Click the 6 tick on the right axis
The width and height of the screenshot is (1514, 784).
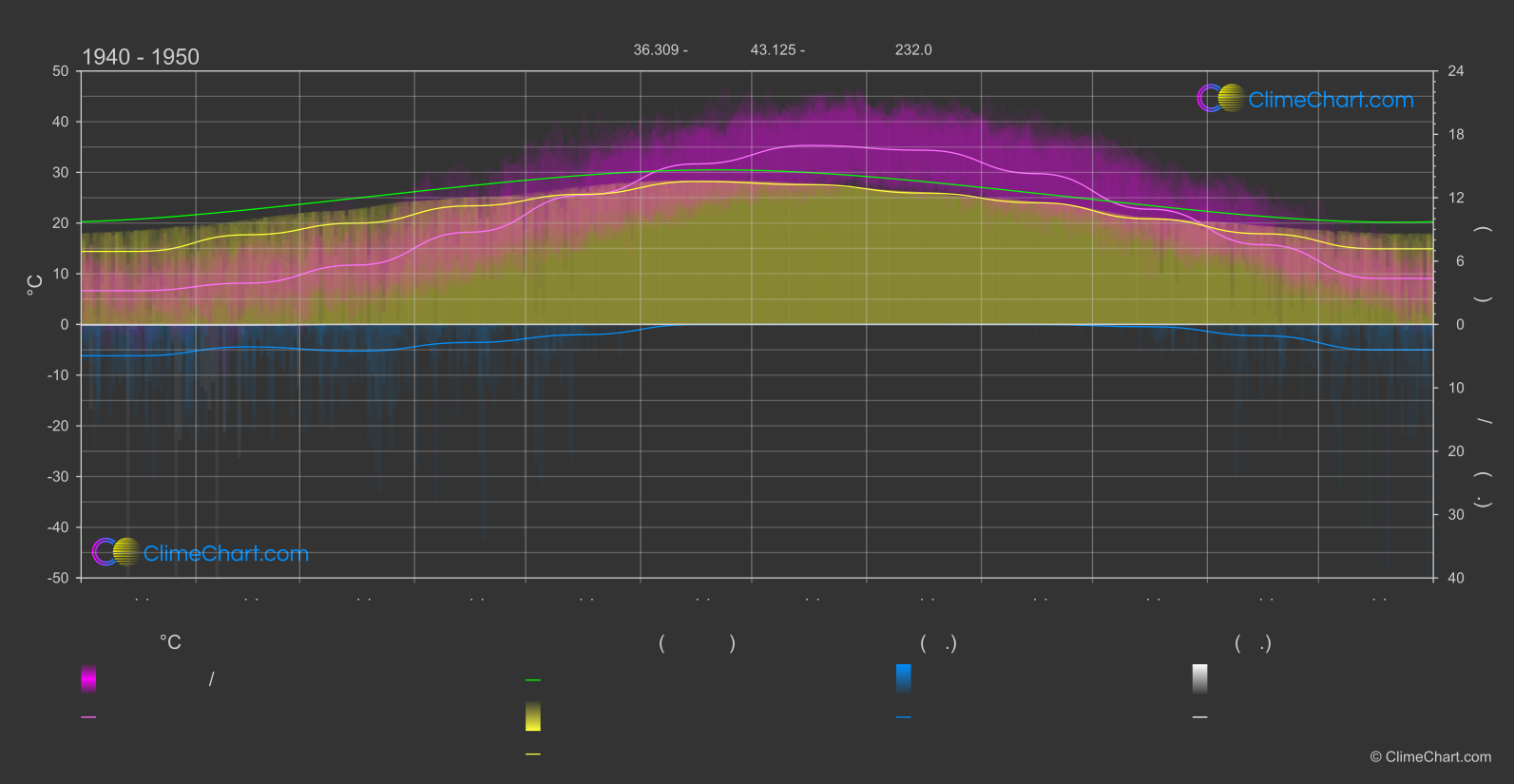pyautogui.click(x=1460, y=261)
